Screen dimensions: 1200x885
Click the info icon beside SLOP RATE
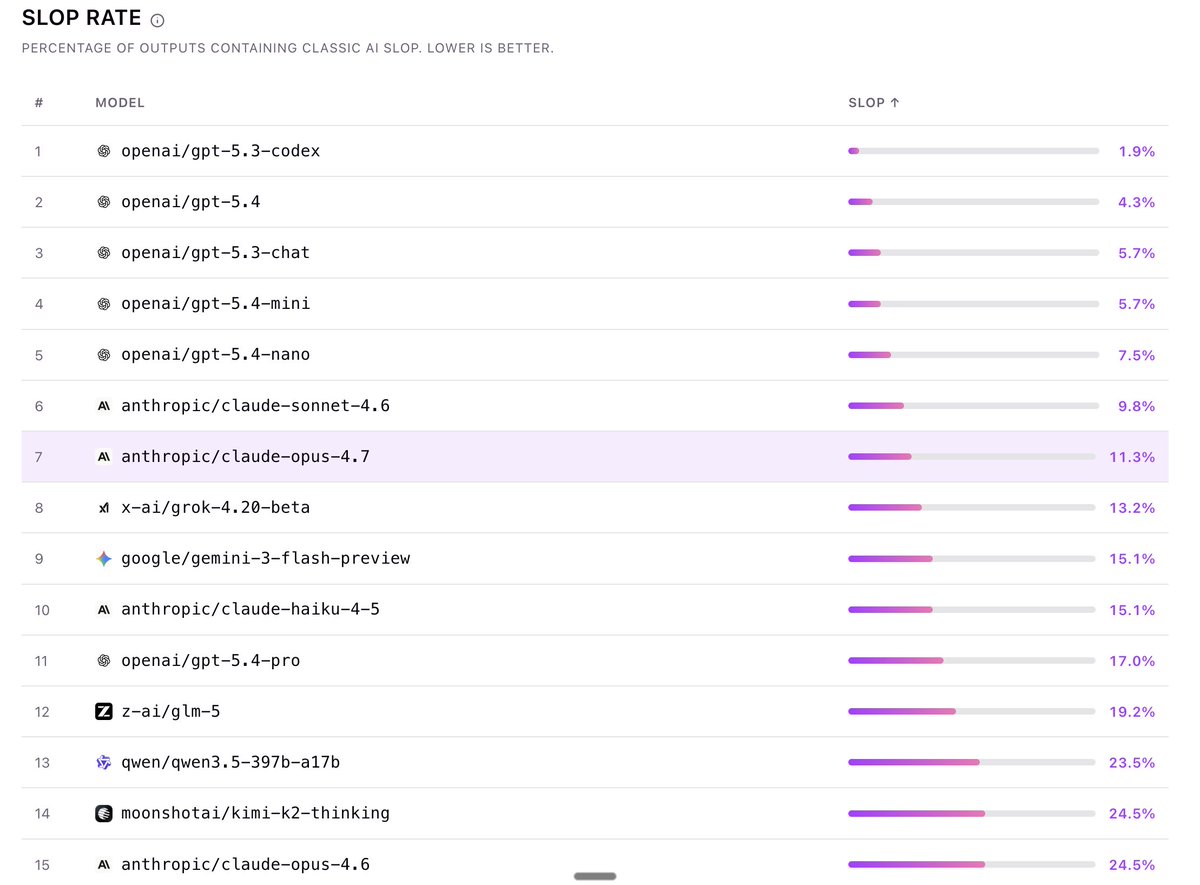(157, 21)
